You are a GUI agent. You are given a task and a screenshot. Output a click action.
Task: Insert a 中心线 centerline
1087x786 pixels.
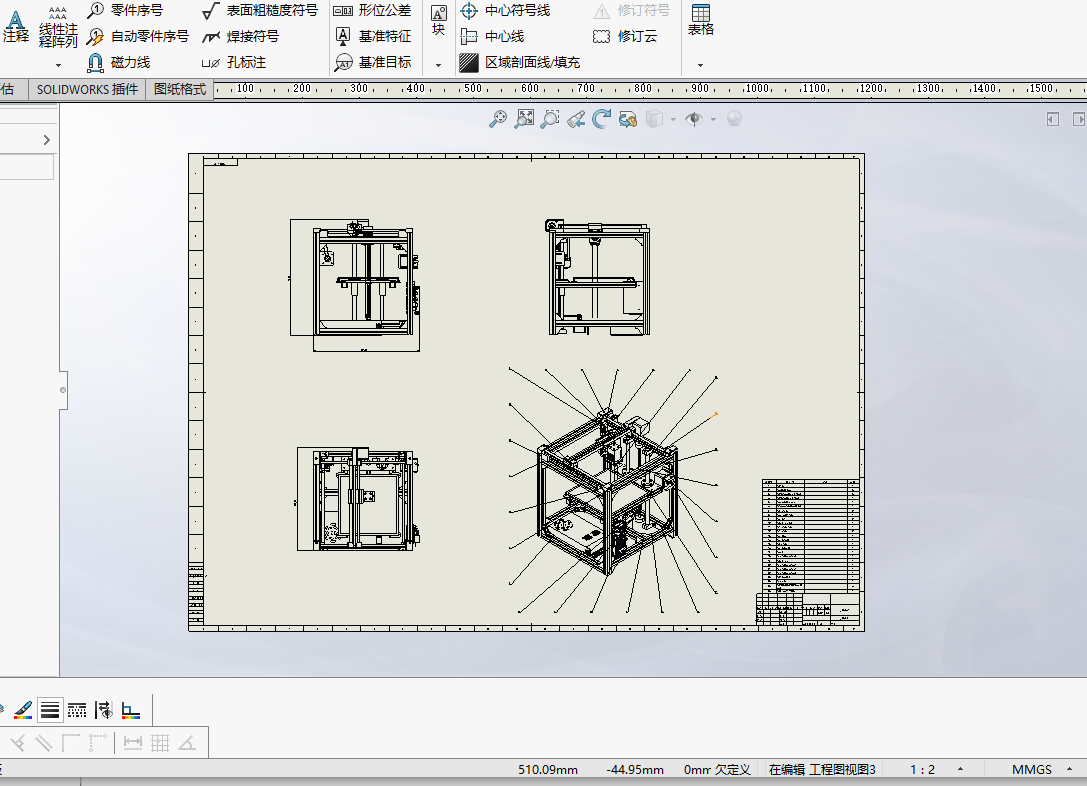492,36
